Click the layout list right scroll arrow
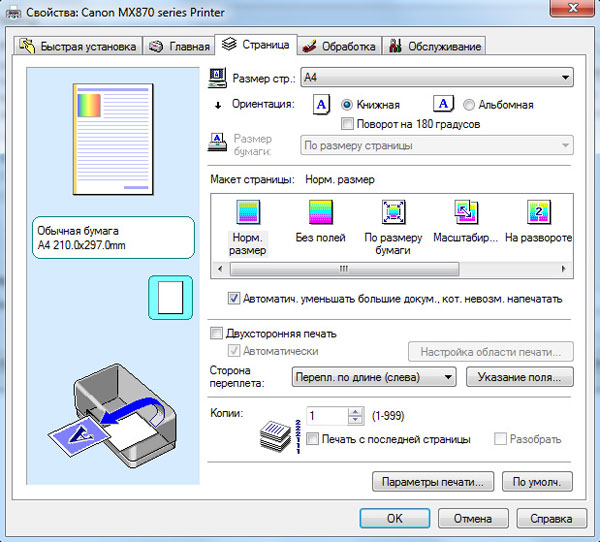This screenshot has height=542, width=600. pyautogui.click(x=564, y=269)
